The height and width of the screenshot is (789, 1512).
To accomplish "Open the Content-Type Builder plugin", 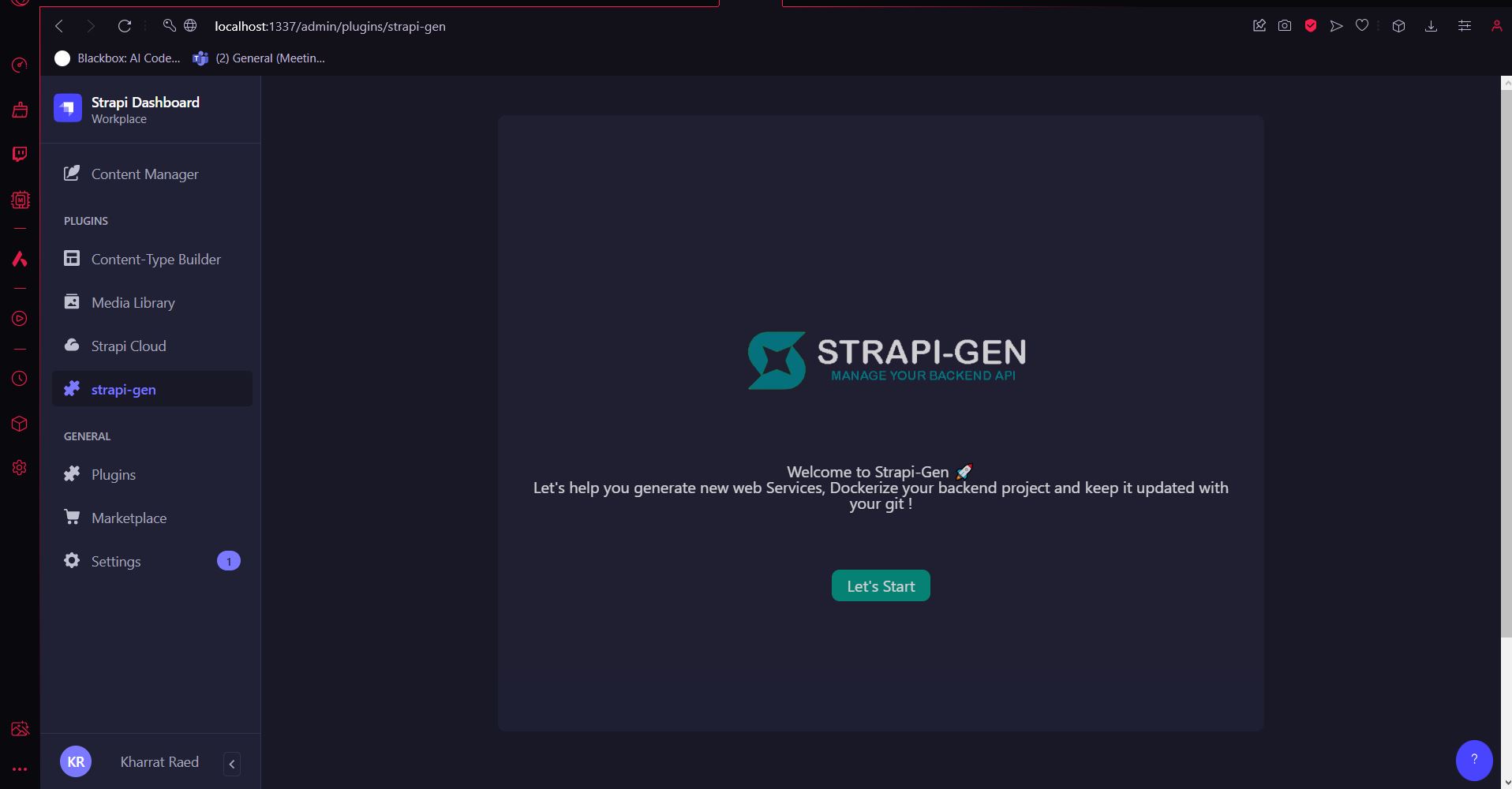I will pos(155,260).
